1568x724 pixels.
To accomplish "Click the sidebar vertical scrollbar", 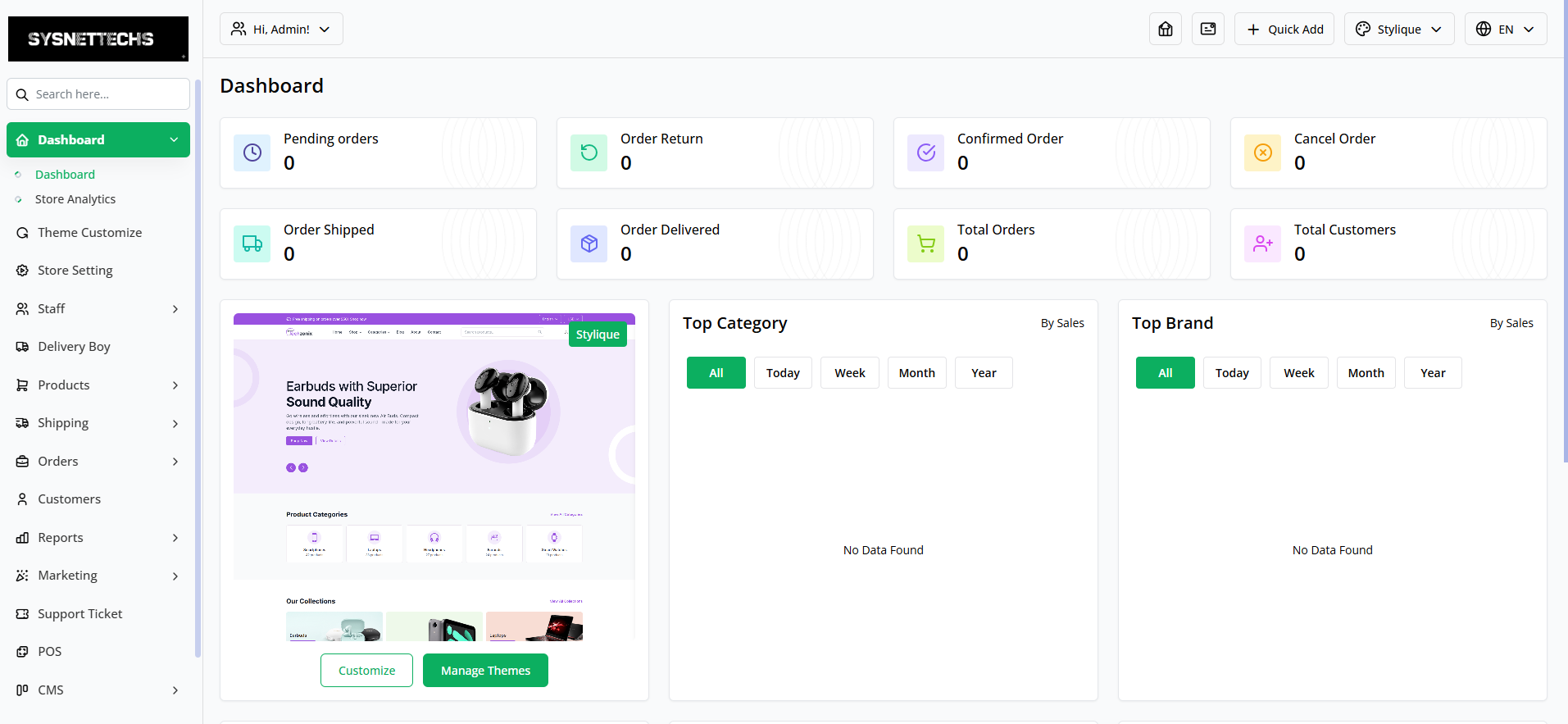I will tap(198, 369).
